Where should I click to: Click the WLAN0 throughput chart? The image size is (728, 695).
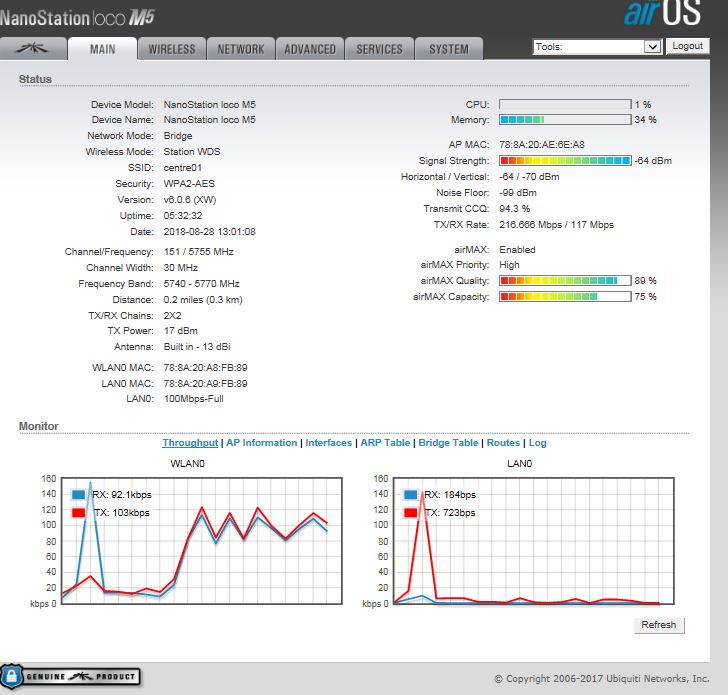point(202,541)
